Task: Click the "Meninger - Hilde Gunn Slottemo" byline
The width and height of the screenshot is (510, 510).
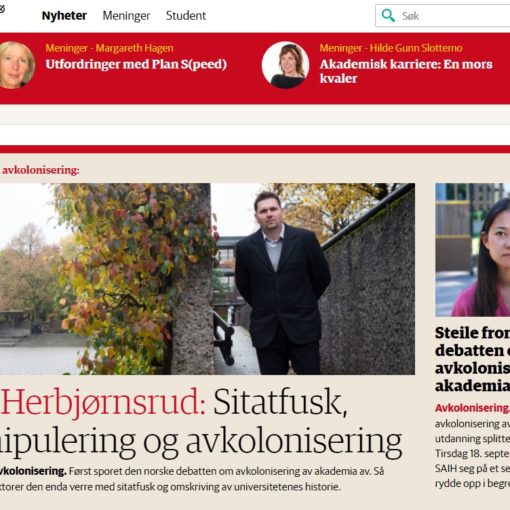Action: tap(391, 48)
